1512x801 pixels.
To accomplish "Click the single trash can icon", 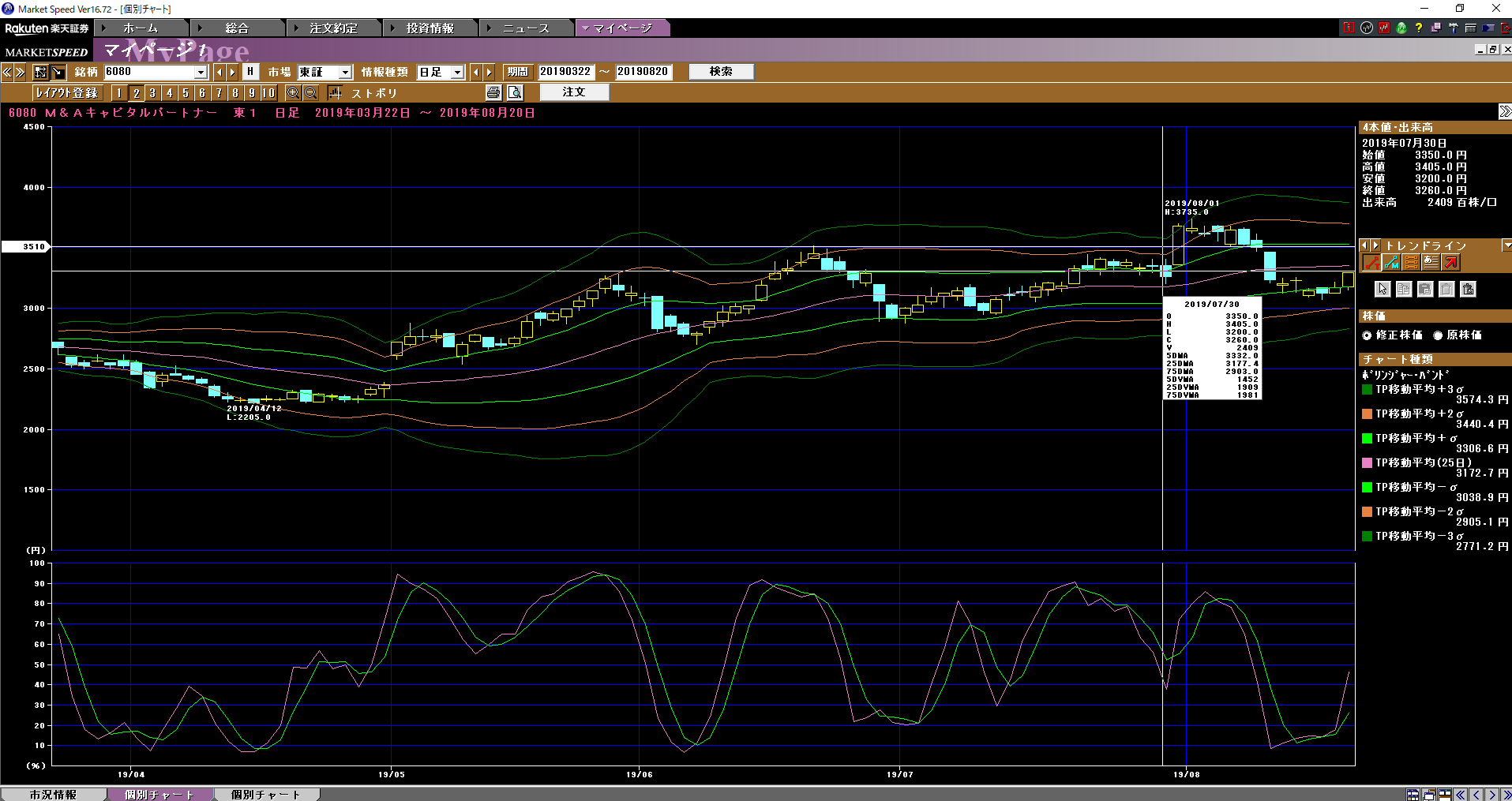I will (x=1446, y=289).
